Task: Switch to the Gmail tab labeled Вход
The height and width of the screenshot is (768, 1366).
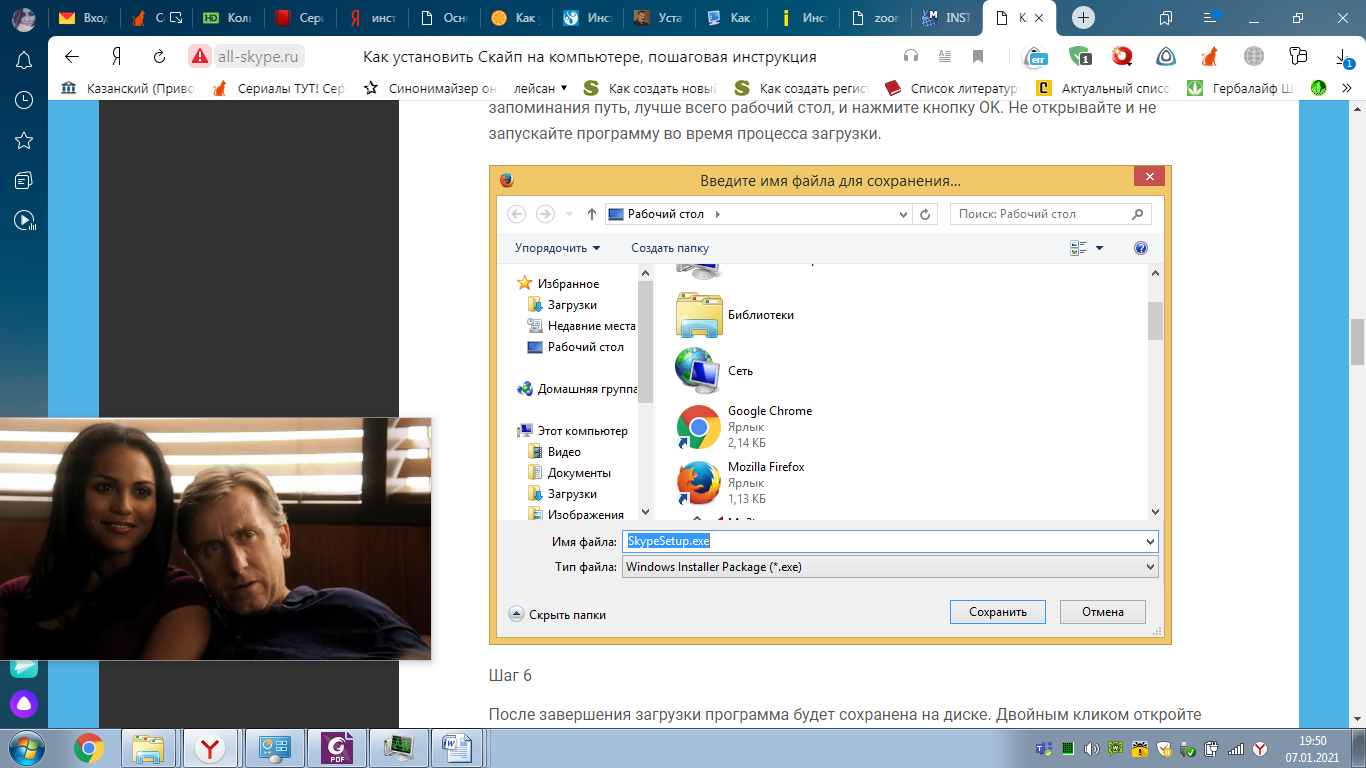Action: pyautogui.click(x=85, y=18)
